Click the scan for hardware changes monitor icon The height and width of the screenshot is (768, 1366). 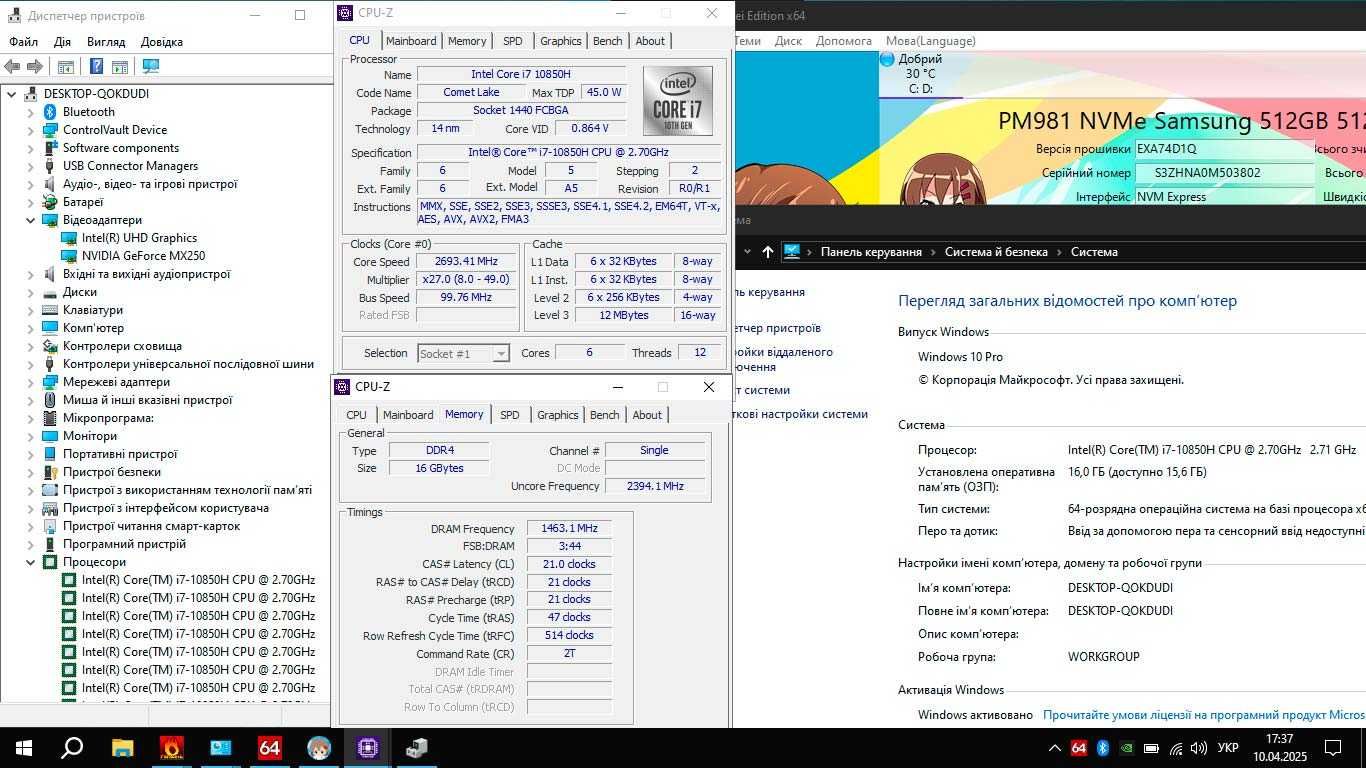coord(151,67)
